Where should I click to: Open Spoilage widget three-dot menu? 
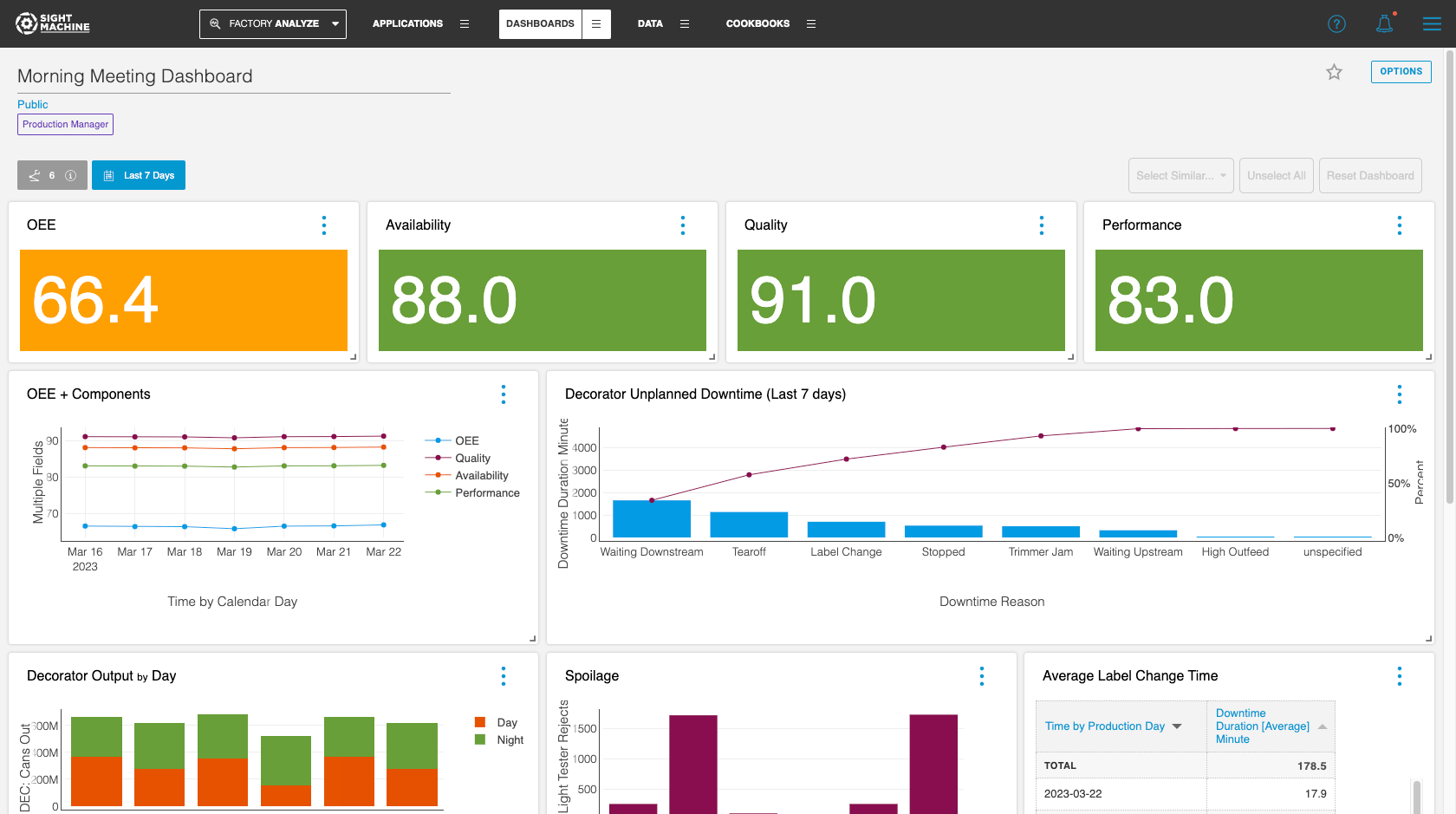982,676
